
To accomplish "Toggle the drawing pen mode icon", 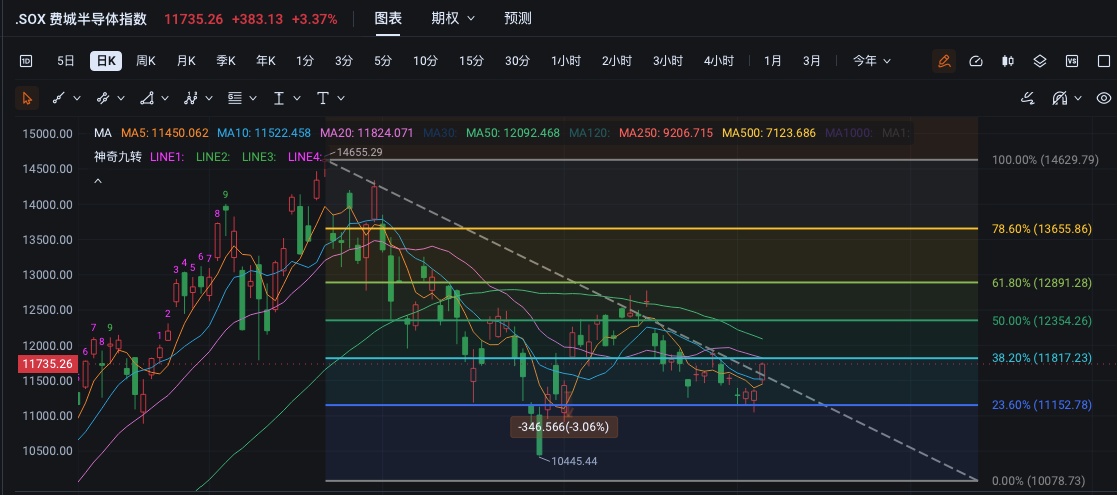I will pyautogui.click(x=945, y=61).
